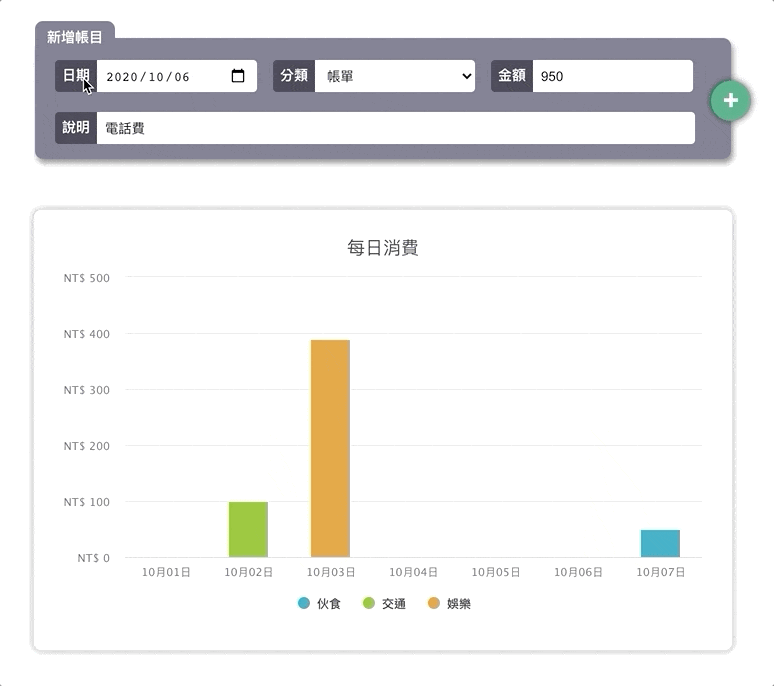Toggle the 交通 legend item

pyautogui.click(x=384, y=604)
